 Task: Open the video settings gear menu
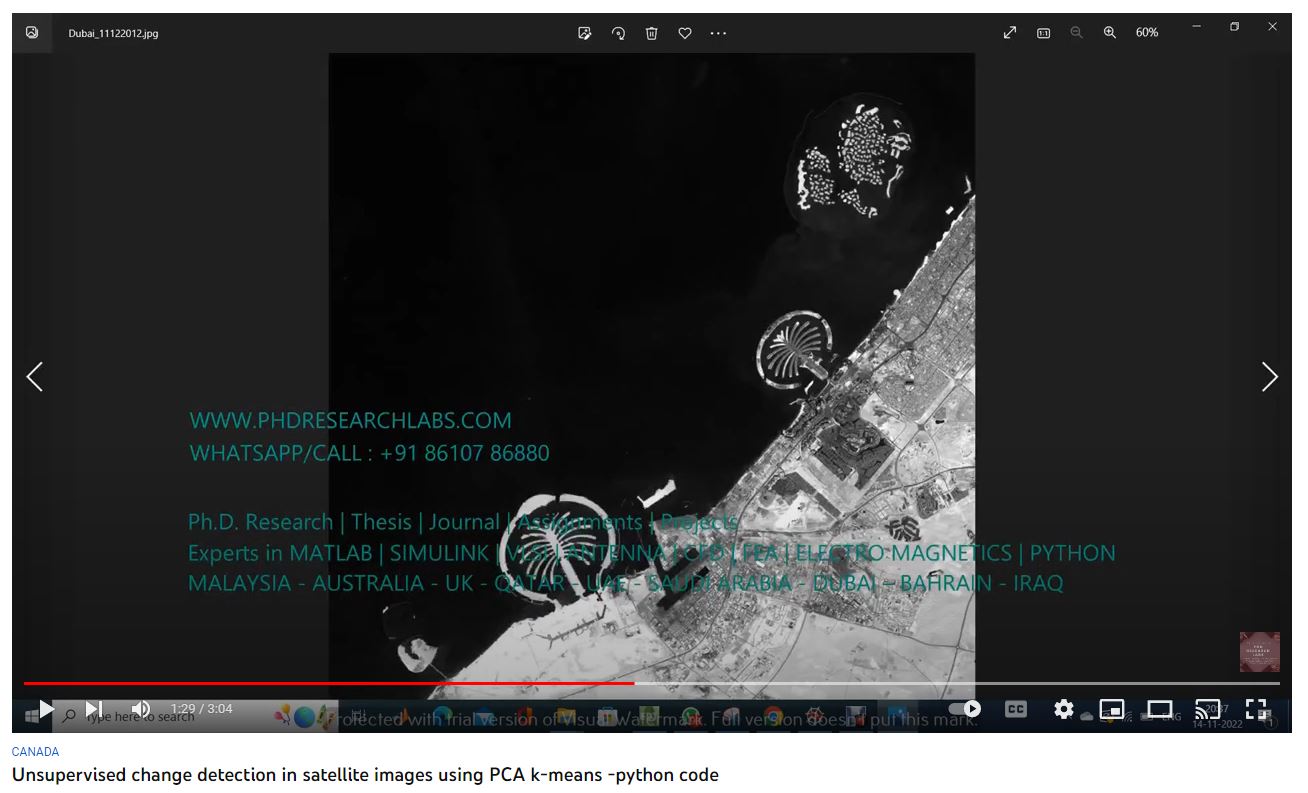(x=1063, y=709)
